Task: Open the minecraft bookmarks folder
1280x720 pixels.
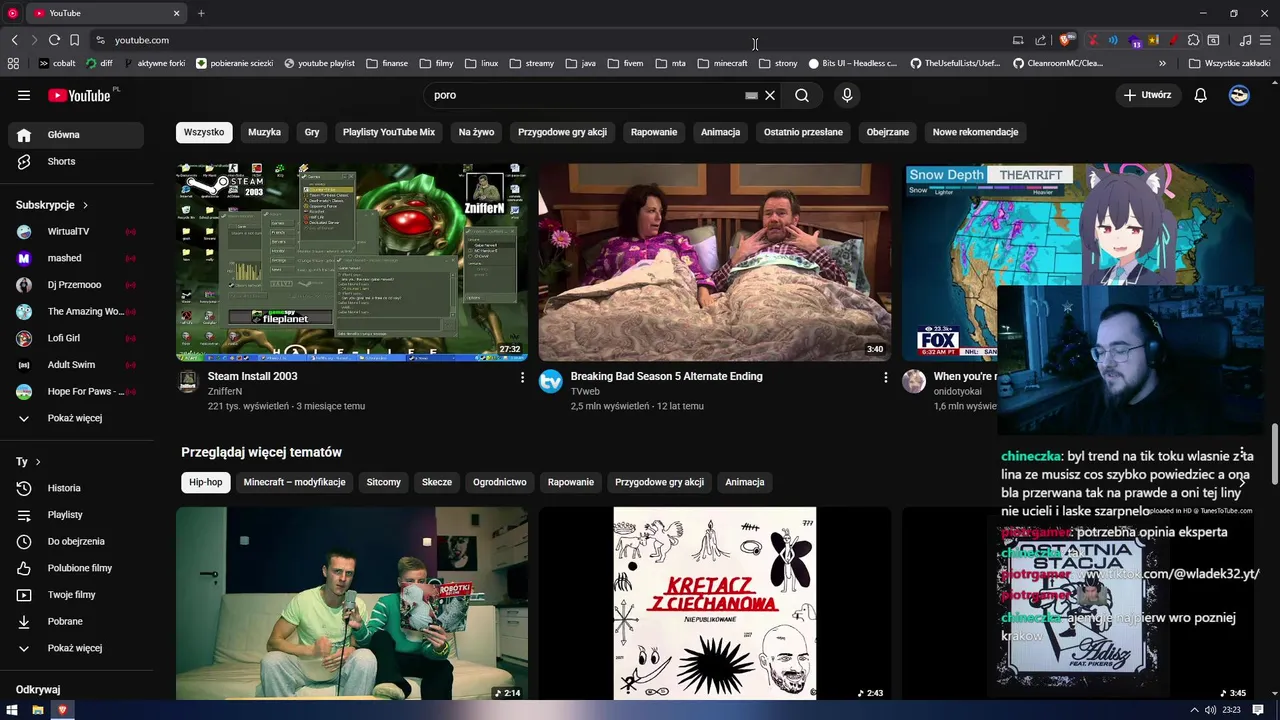Action: point(722,63)
